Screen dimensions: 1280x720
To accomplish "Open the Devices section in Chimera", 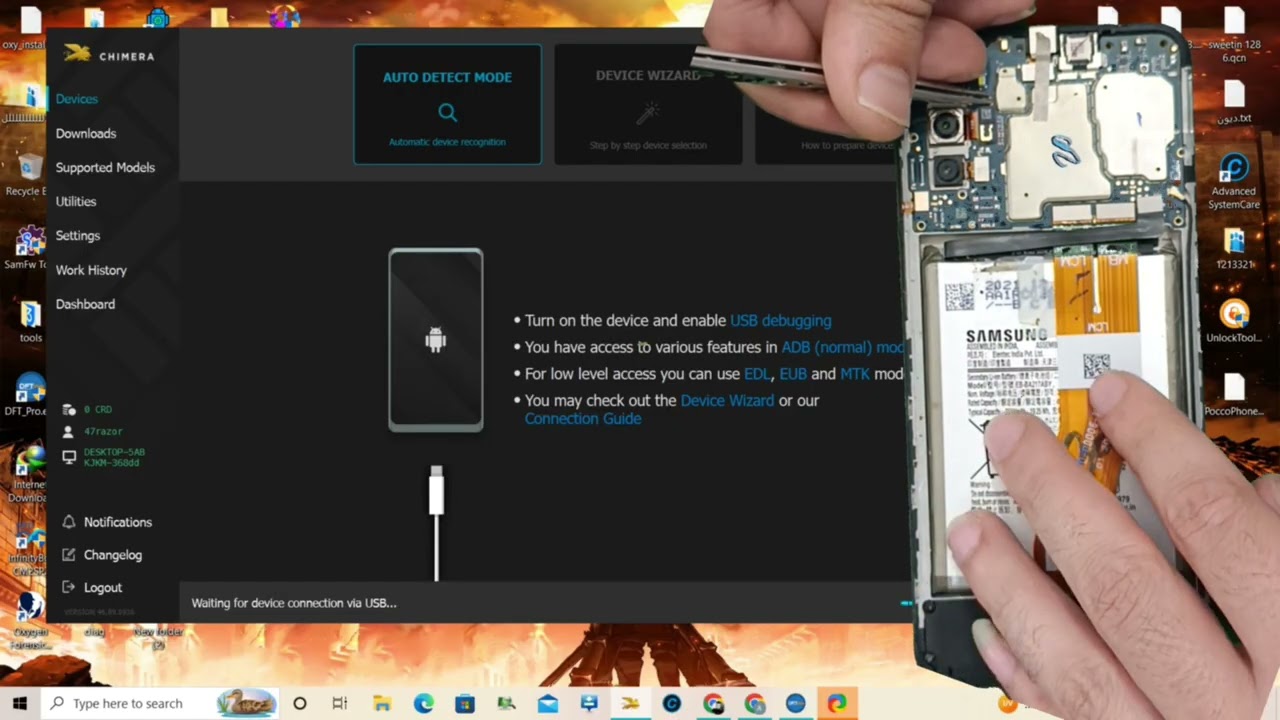I will (77, 99).
